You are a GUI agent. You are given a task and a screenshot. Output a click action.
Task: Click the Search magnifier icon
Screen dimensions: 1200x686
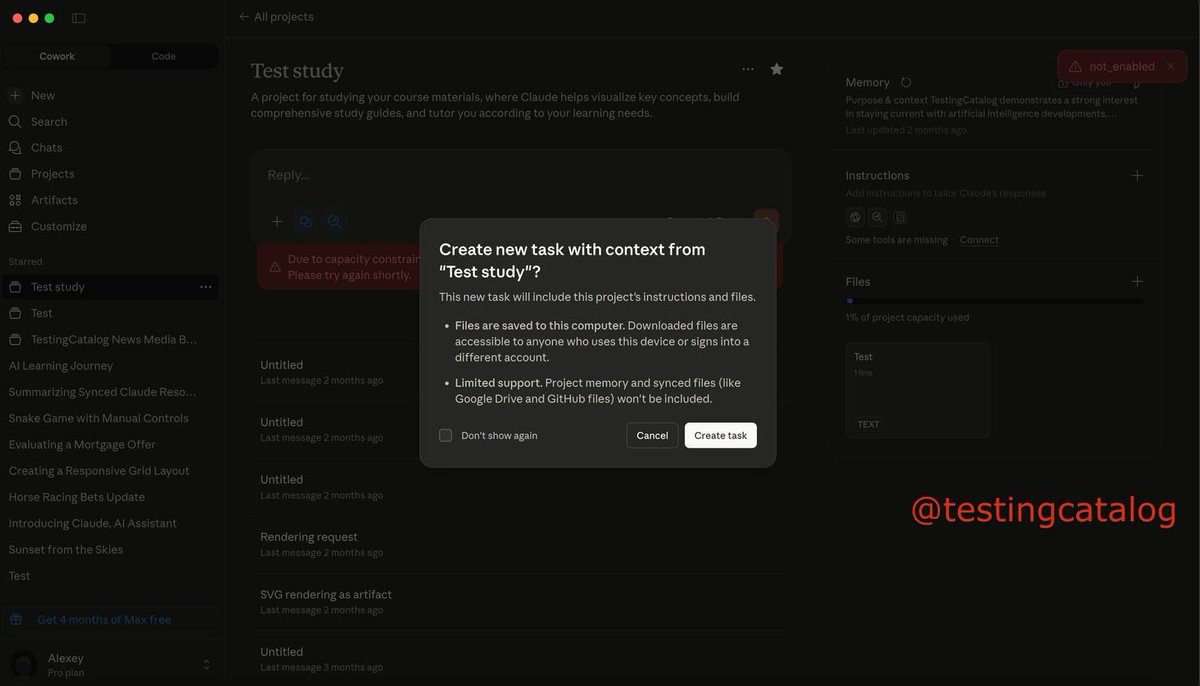16,121
